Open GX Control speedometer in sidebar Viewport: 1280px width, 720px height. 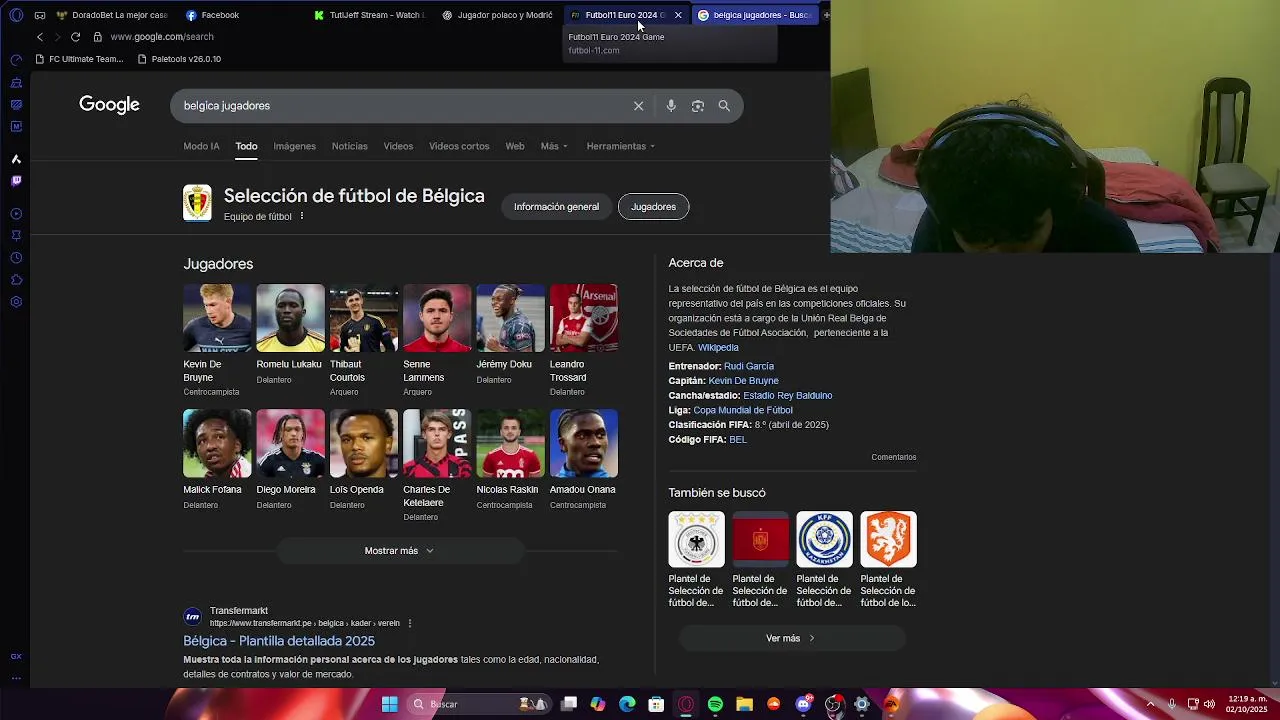click(x=16, y=60)
